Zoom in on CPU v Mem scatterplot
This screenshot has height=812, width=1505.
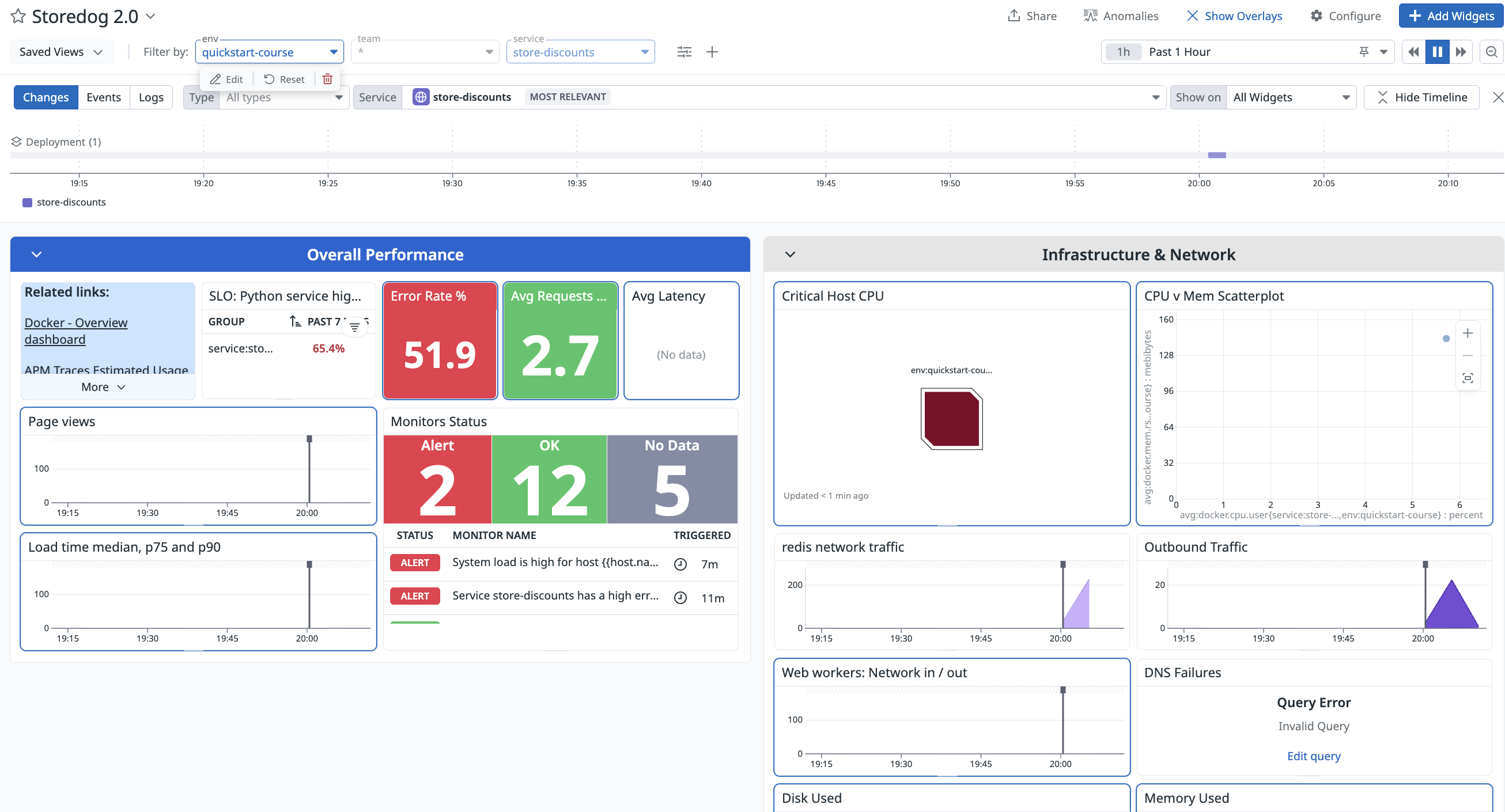tap(1467, 333)
